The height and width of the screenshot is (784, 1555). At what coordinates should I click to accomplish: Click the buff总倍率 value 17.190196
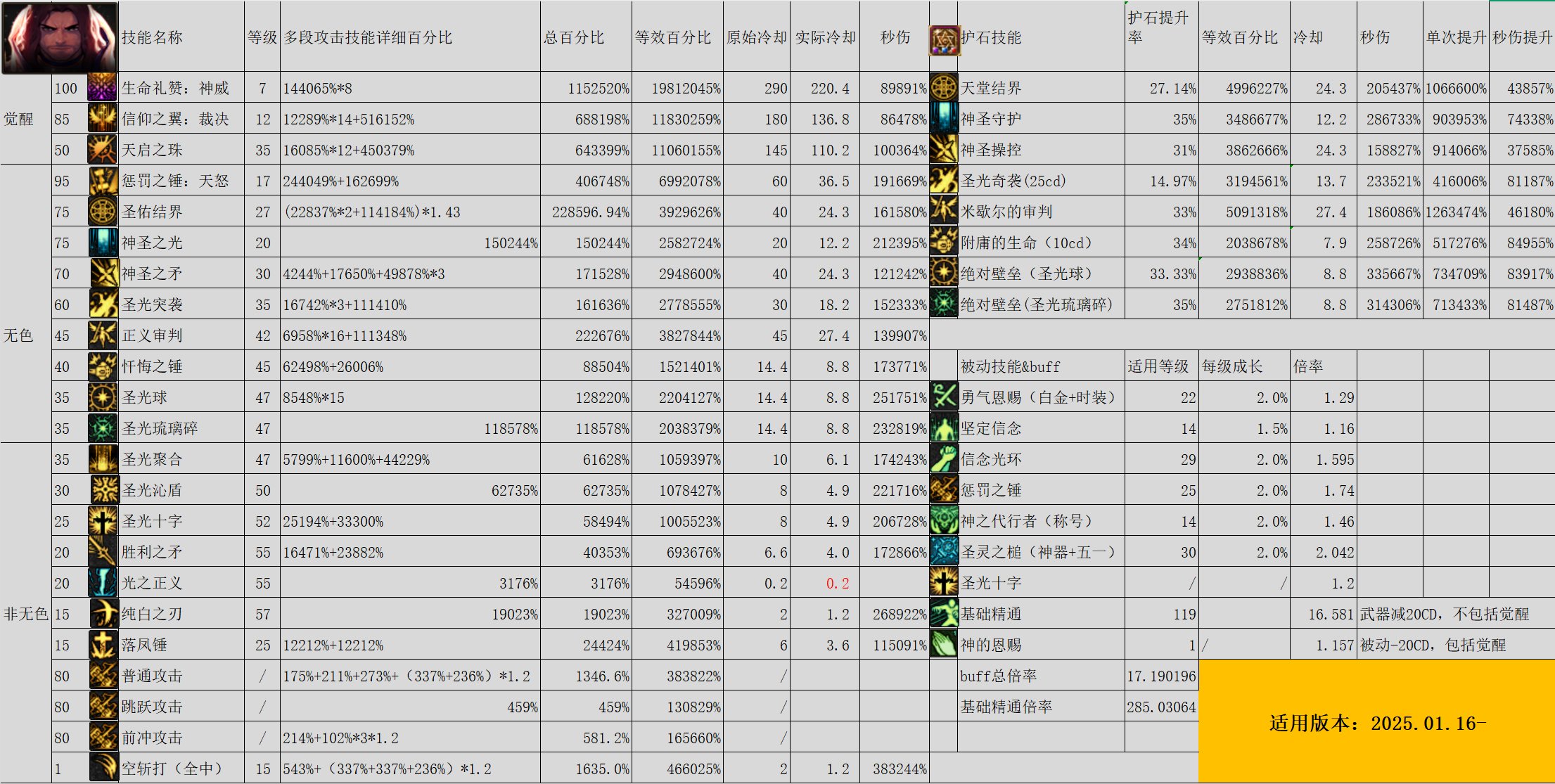tap(1161, 676)
